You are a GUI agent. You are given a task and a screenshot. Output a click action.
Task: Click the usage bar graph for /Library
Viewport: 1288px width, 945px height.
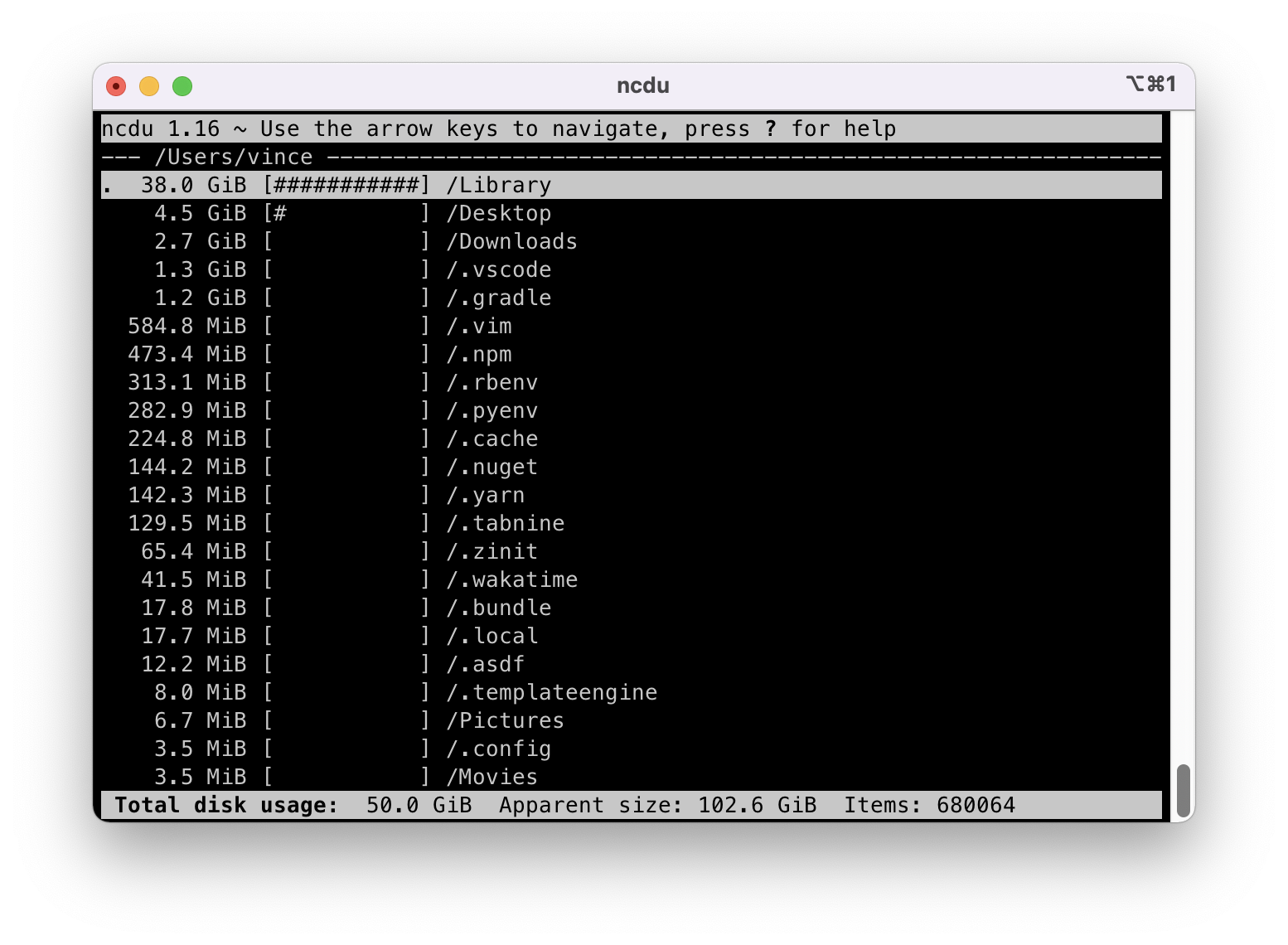coord(346,185)
